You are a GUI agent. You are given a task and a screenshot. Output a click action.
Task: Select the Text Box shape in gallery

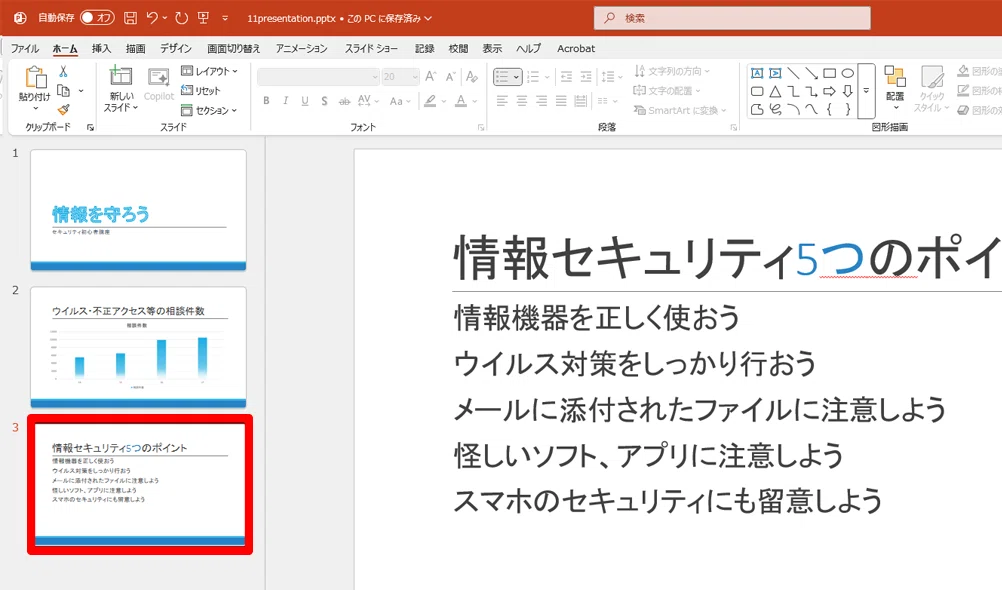pyautogui.click(x=757, y=73)
